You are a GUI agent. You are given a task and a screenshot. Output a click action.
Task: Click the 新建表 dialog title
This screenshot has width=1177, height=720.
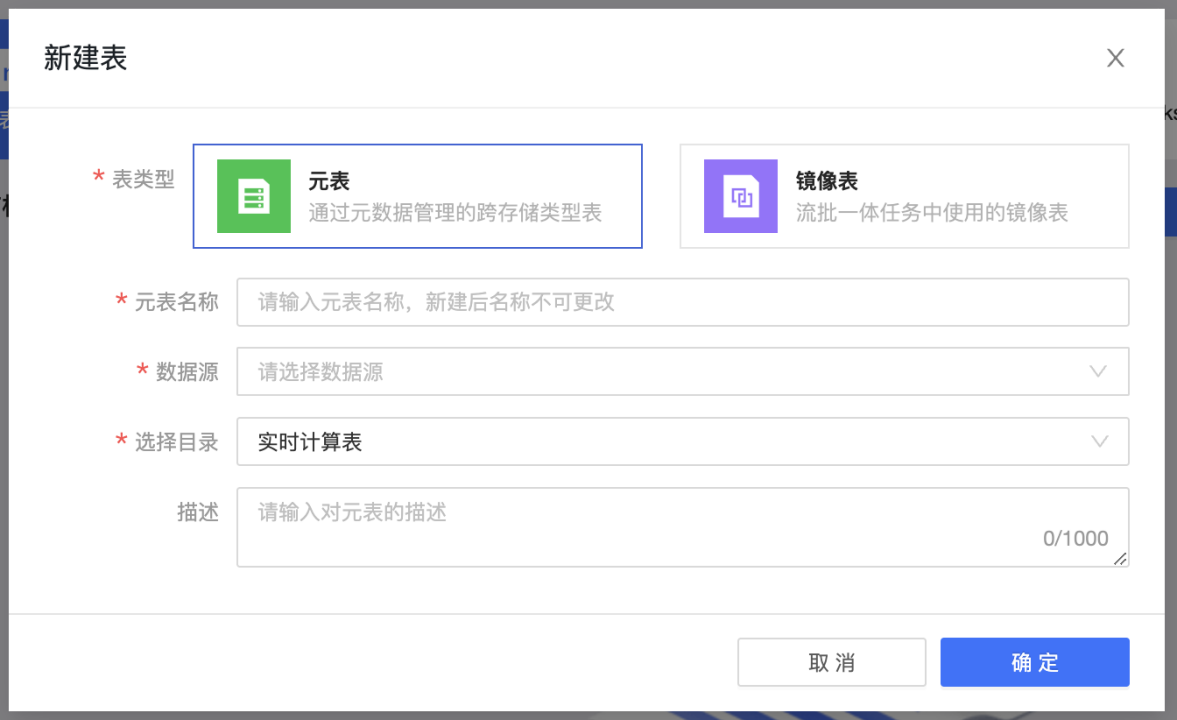(85, 58)
